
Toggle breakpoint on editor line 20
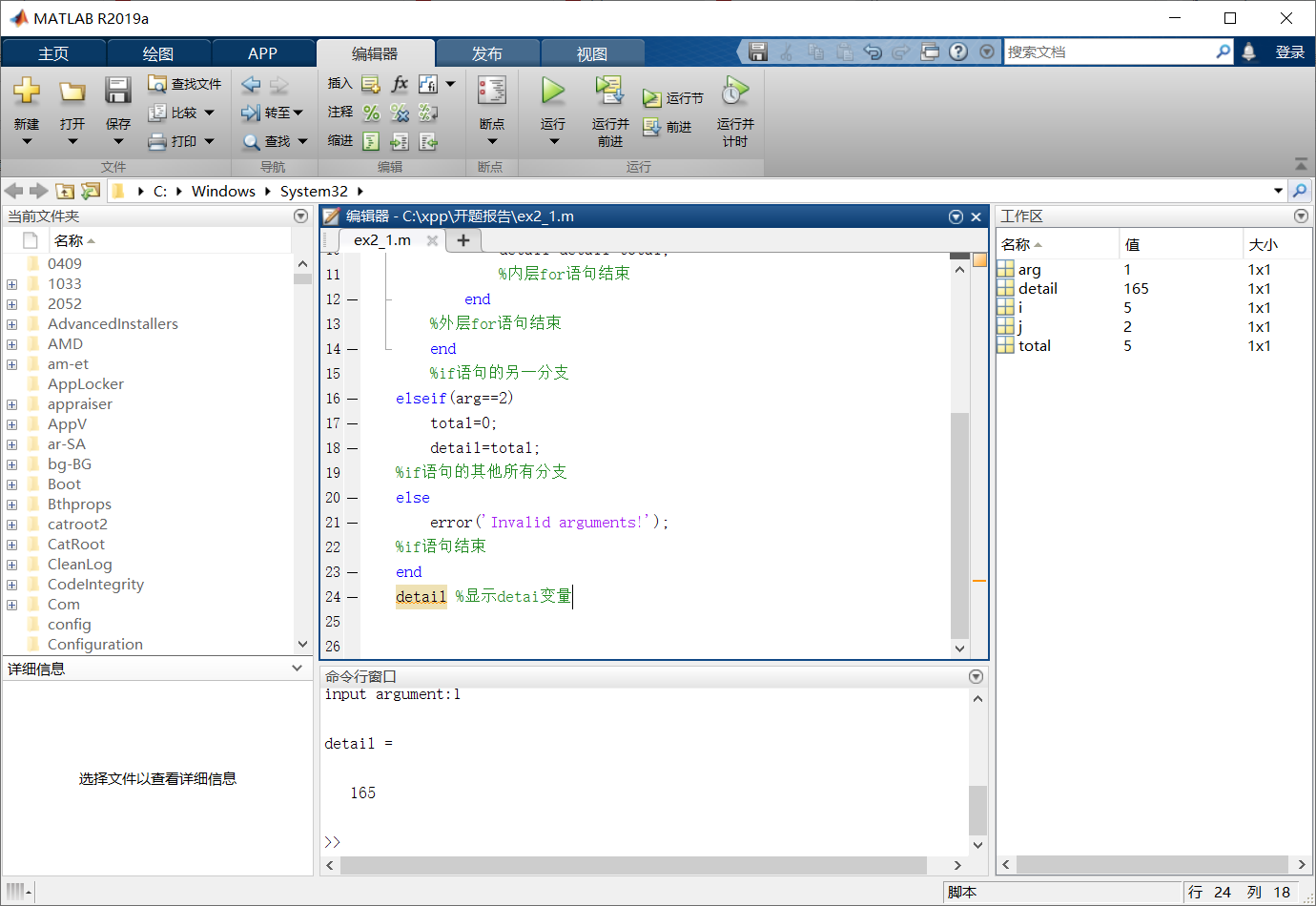click(352, 498)
